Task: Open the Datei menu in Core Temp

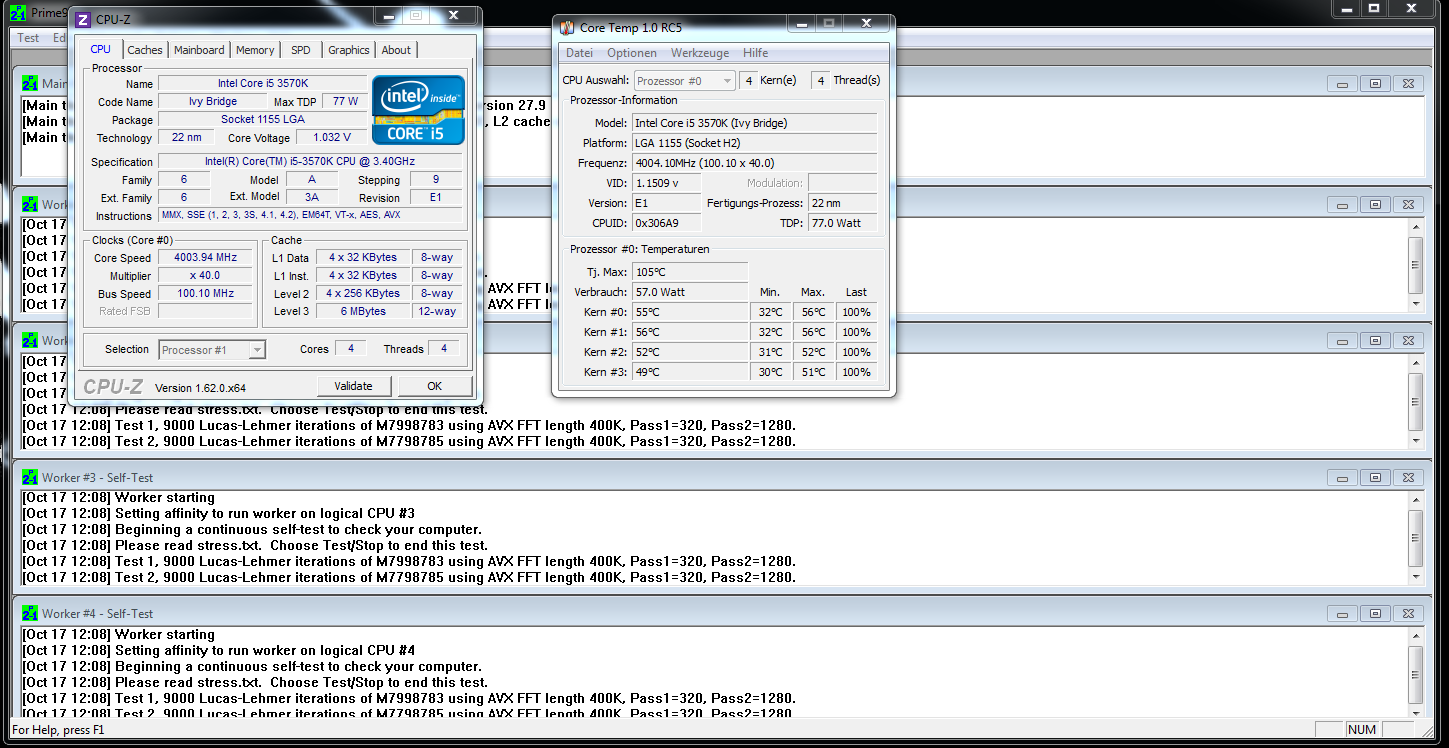Action: pos(579,53)
